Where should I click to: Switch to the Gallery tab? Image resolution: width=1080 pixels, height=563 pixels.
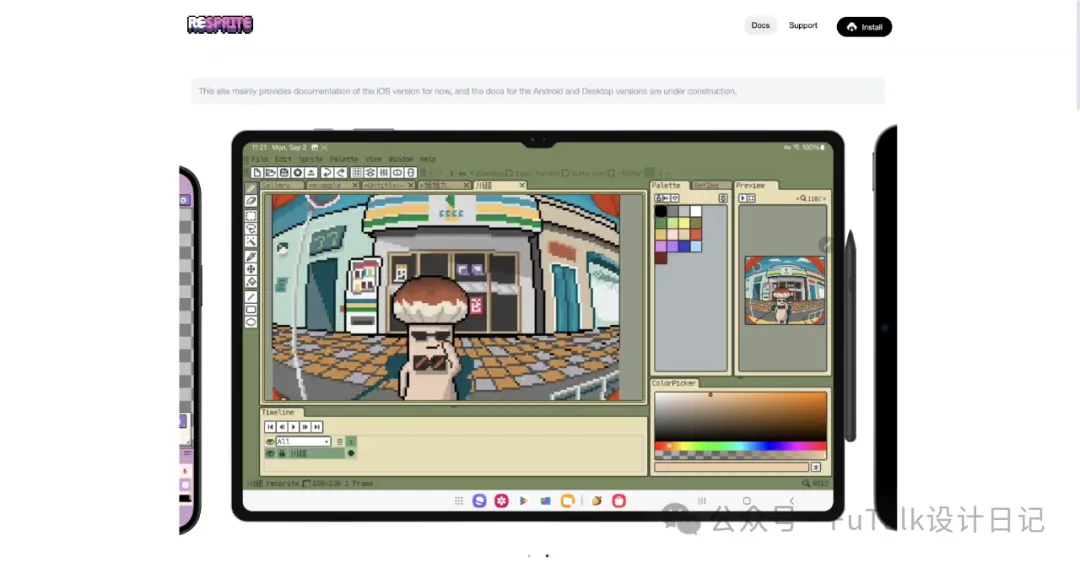tap(281, 185)
